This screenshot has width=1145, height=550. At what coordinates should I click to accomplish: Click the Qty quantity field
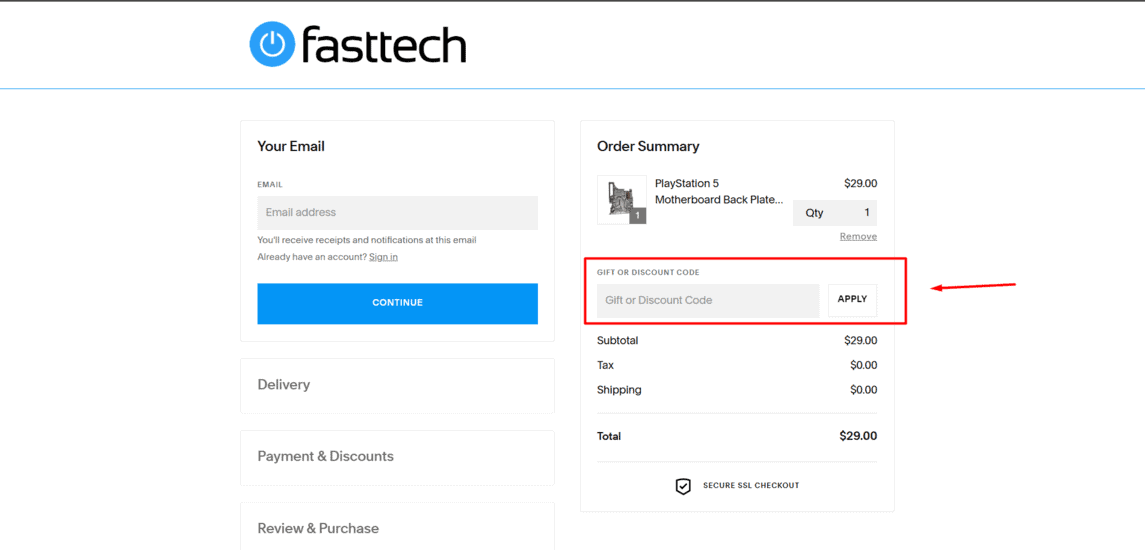(835, 213)
